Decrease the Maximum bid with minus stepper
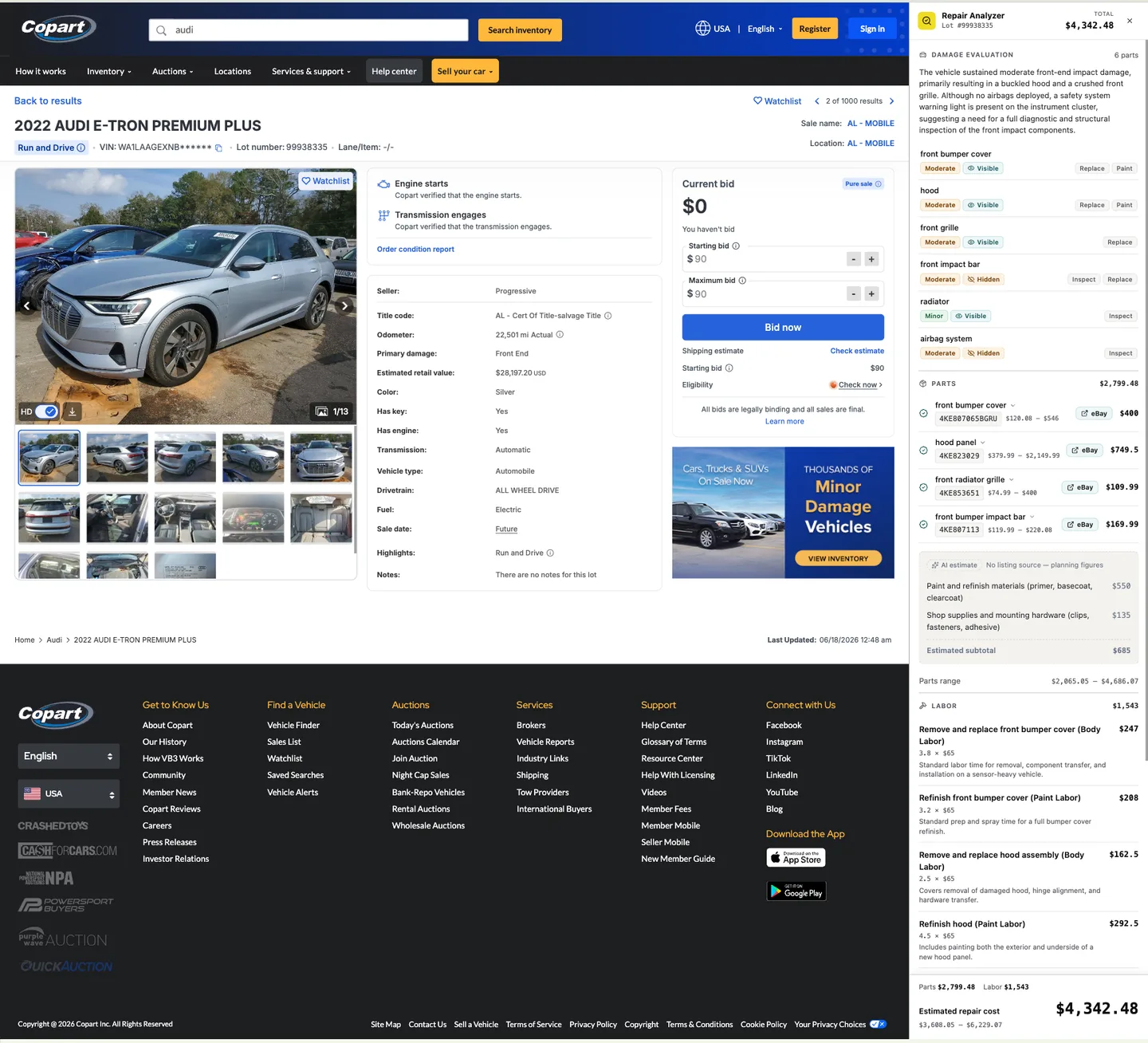1148x1043 pixels. 854,294
